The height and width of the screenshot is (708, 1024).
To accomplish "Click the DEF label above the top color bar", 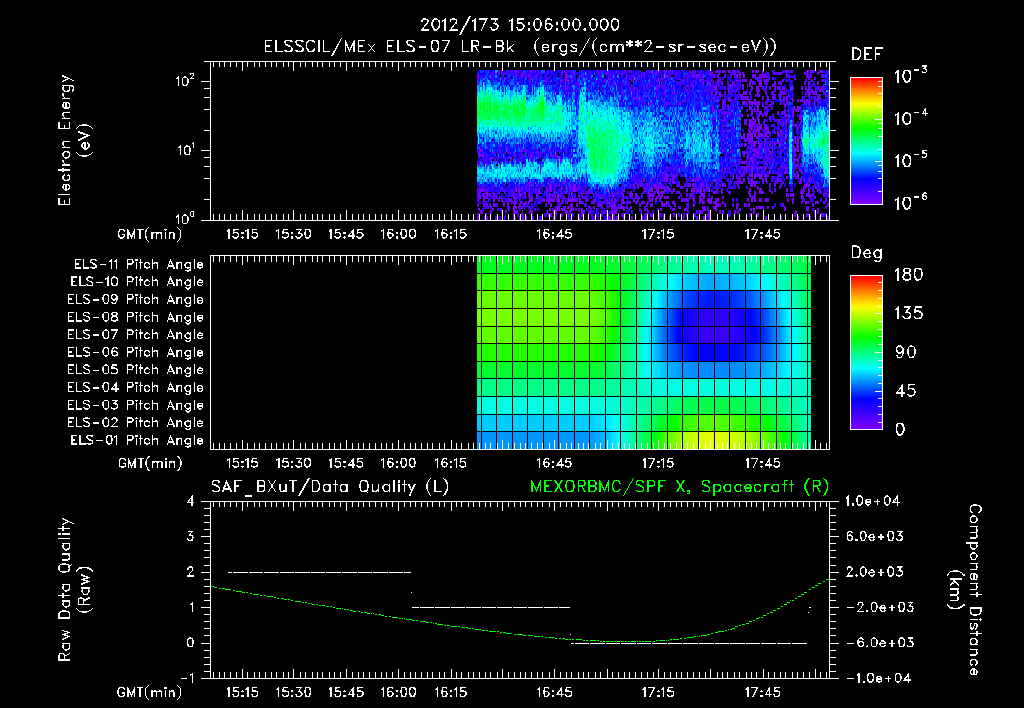I will pos(867,55).
